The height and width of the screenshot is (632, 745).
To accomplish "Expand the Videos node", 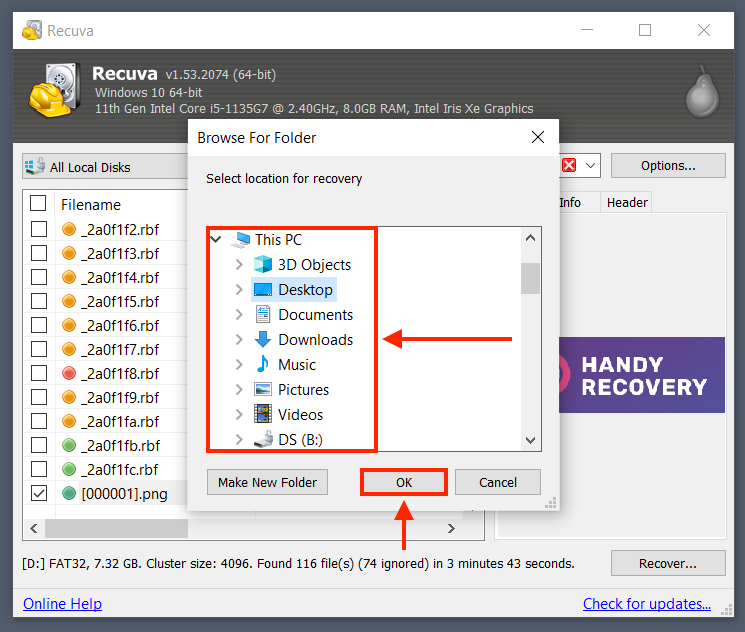I will 239,414.
